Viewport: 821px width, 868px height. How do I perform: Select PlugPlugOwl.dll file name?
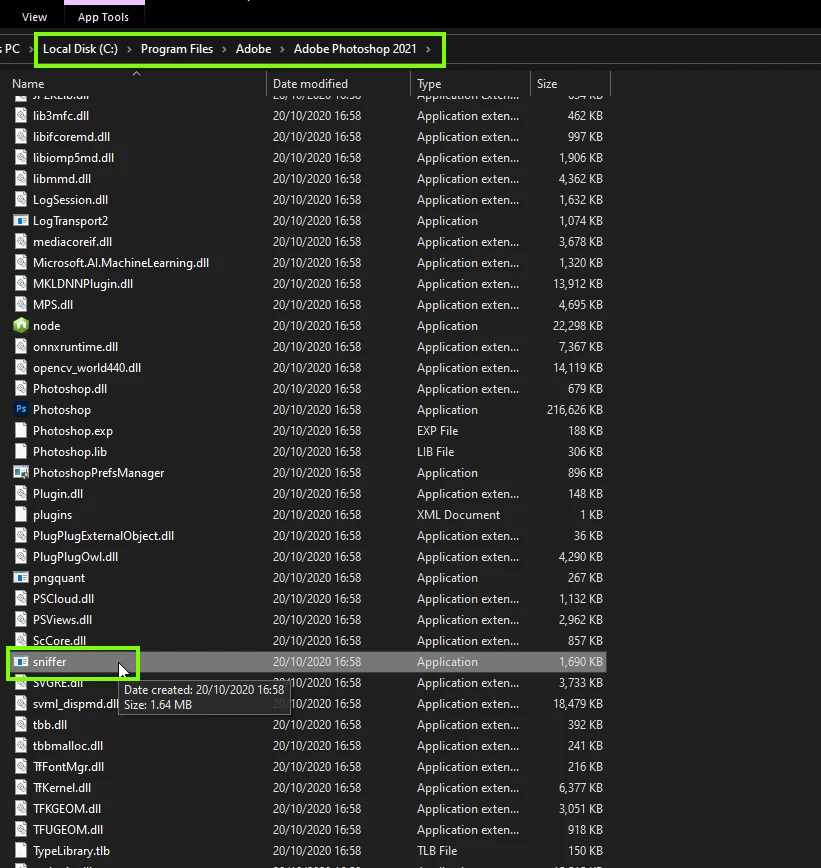tap(75, 557)
